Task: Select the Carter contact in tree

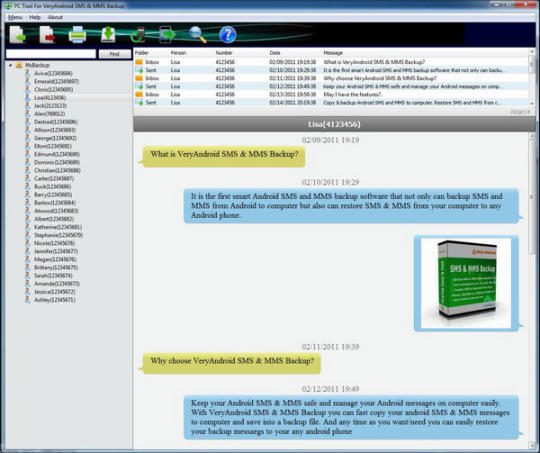Action: pos(54,179)
